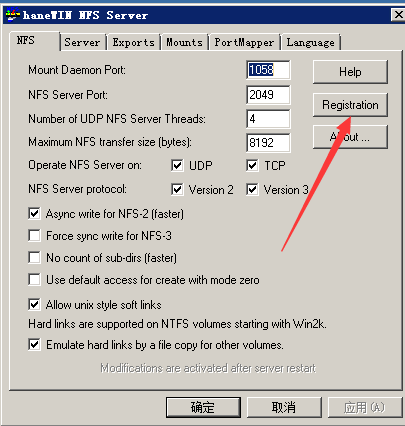Click the UDP NFS Server Threads field
The width and height of the screenshot is (405, 426).
[x=268, y=119]
